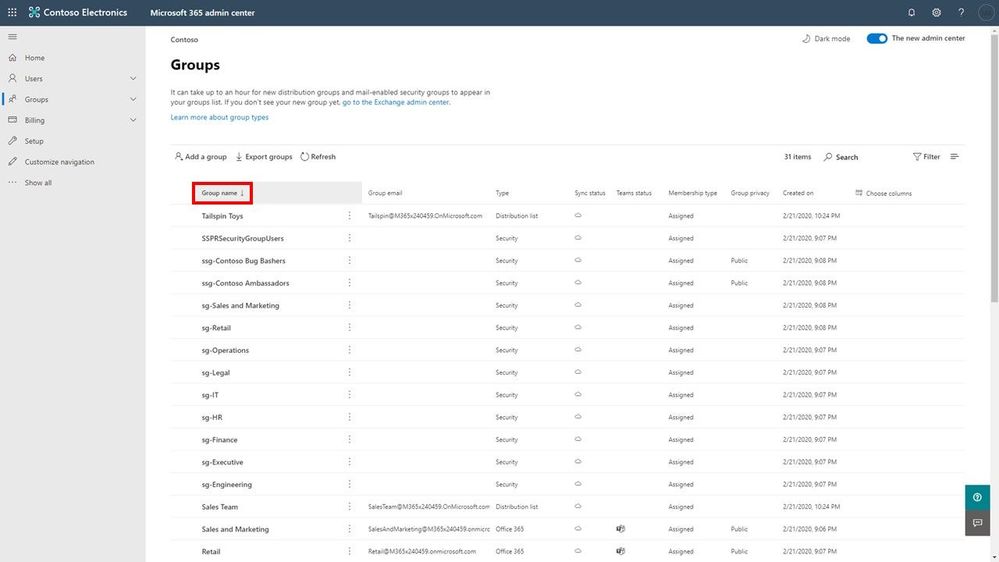Click sync status cloud for Tailspin Toys
This screenshot has width=999, height=562.
click(578, 215)
